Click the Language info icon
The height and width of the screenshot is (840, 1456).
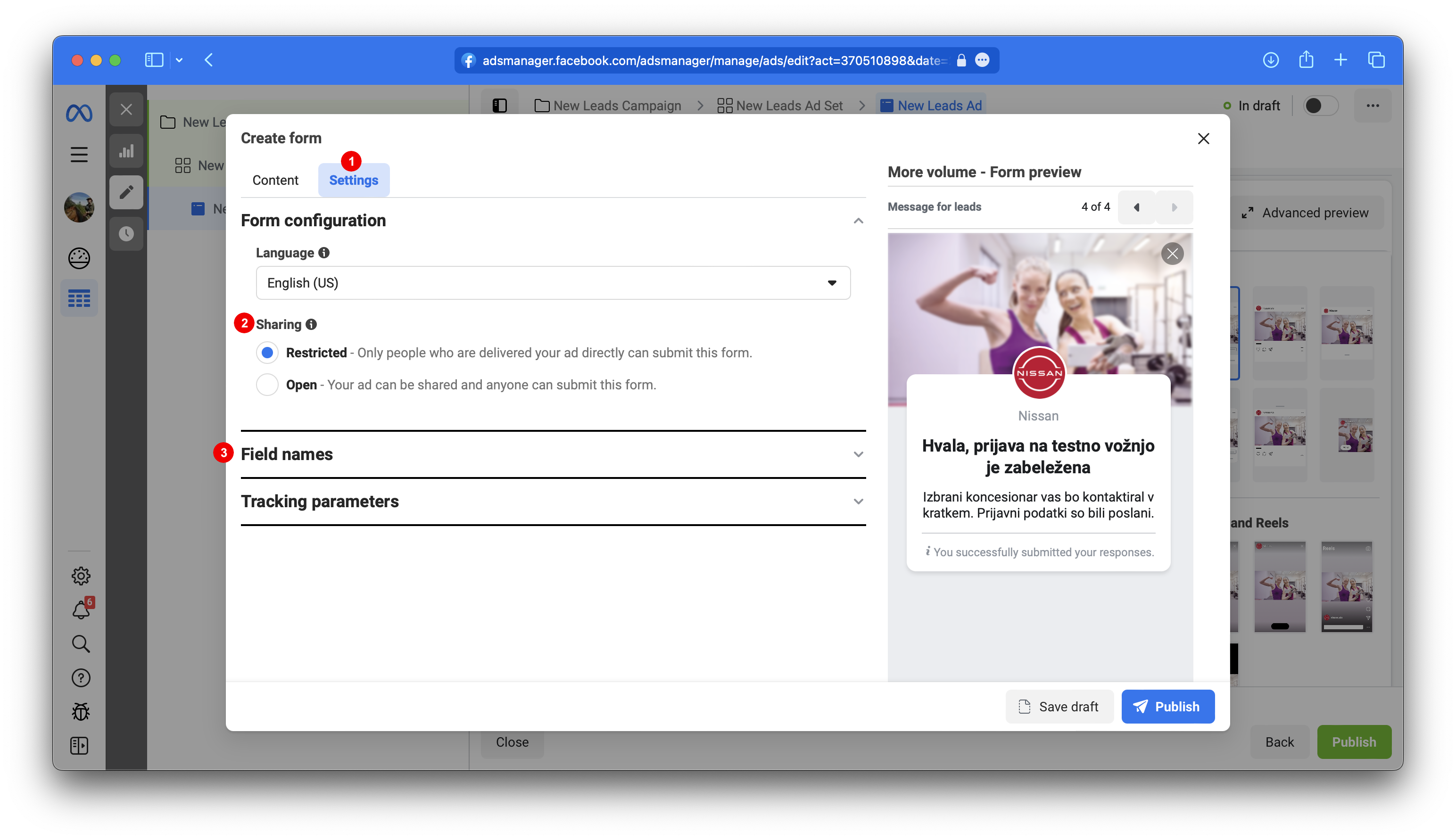[324, 253]
